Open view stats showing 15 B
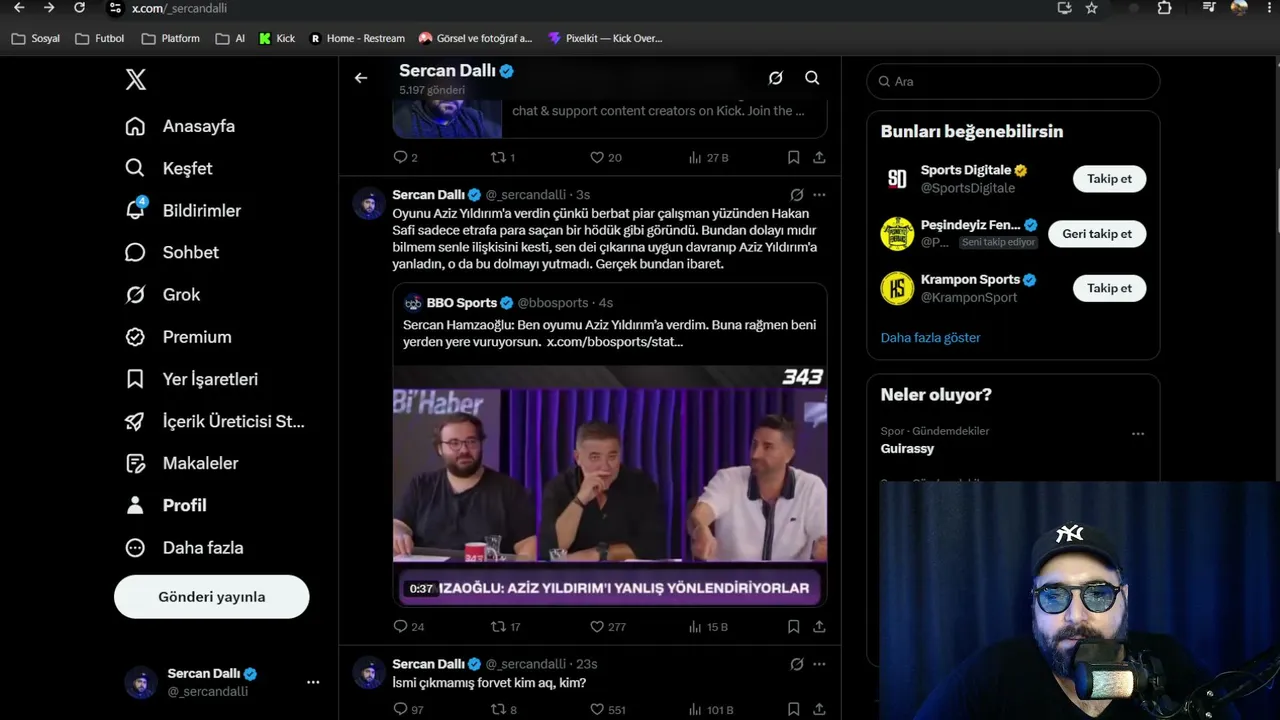The image size is (1280, 720). (708, 627)
